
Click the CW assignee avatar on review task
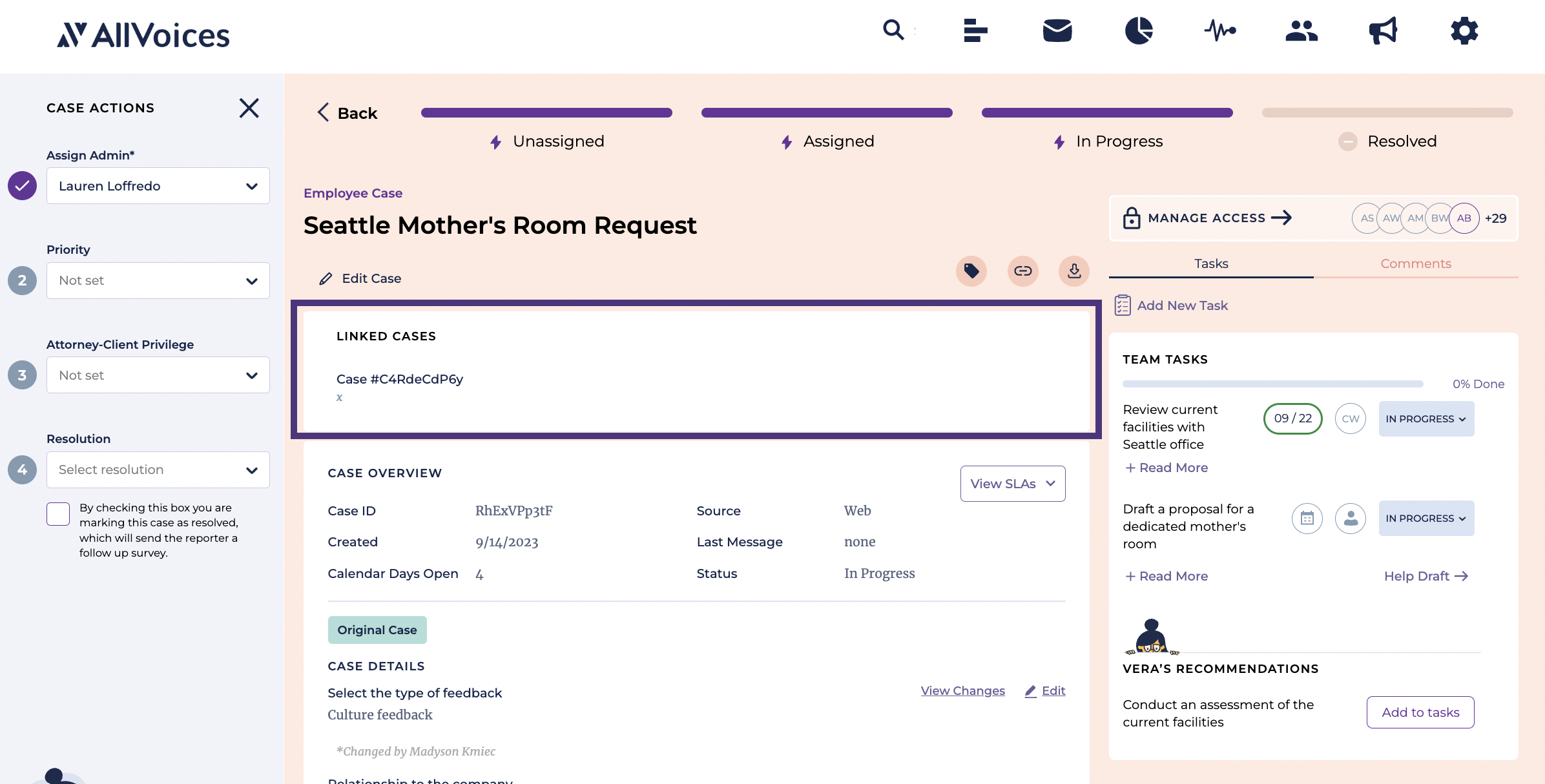(x=1351, y=418)
